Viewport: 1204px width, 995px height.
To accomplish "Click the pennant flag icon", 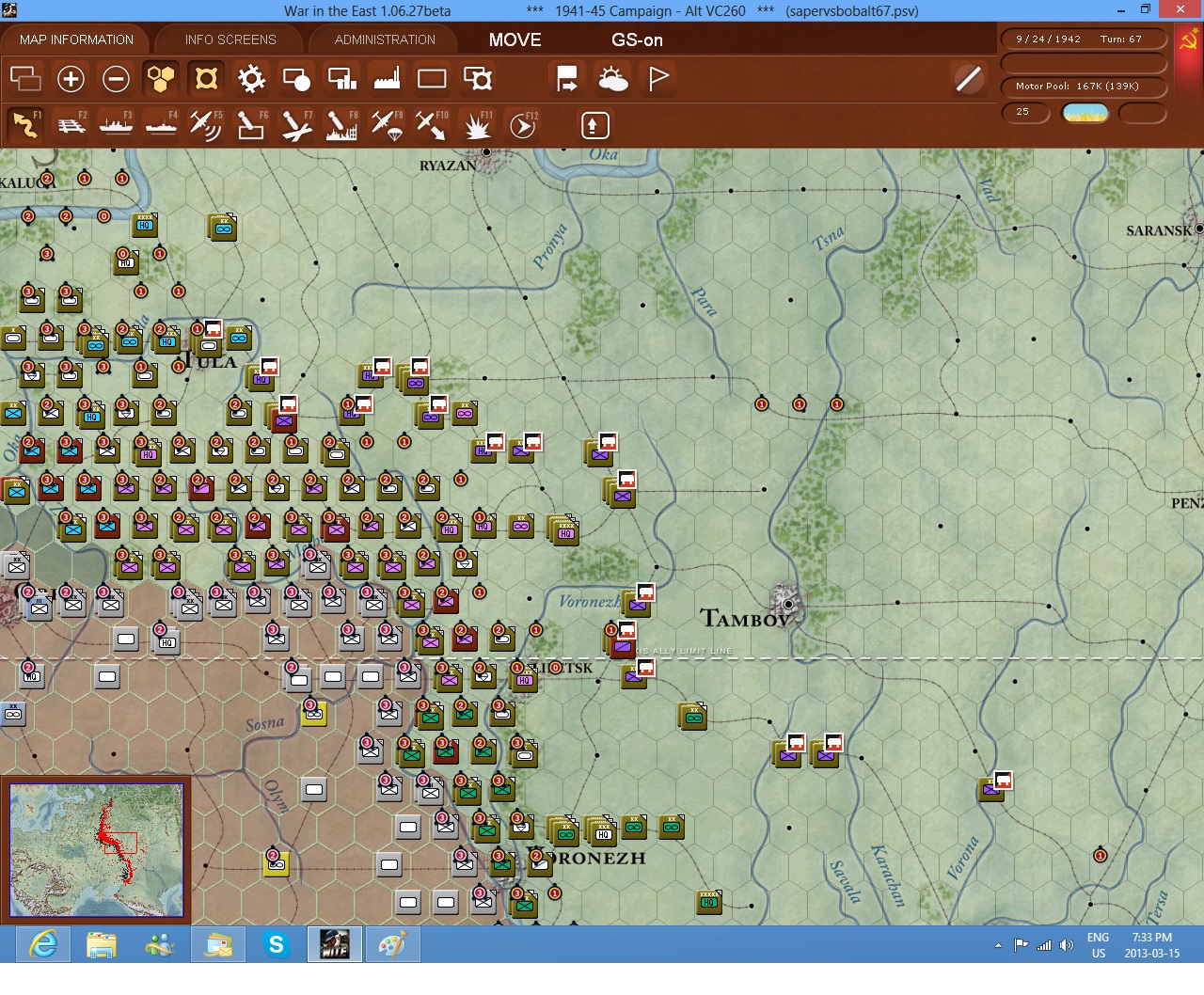I will [x=658, y=78].
